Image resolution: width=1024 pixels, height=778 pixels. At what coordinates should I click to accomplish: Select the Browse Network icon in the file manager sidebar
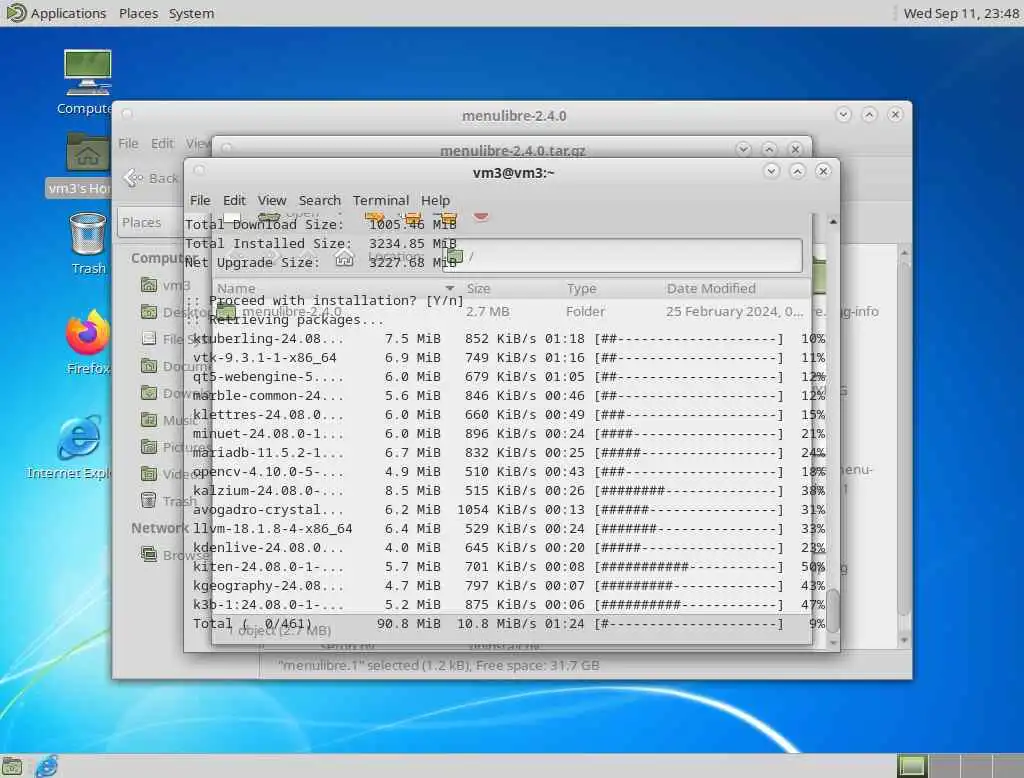[x=149, y=555]
